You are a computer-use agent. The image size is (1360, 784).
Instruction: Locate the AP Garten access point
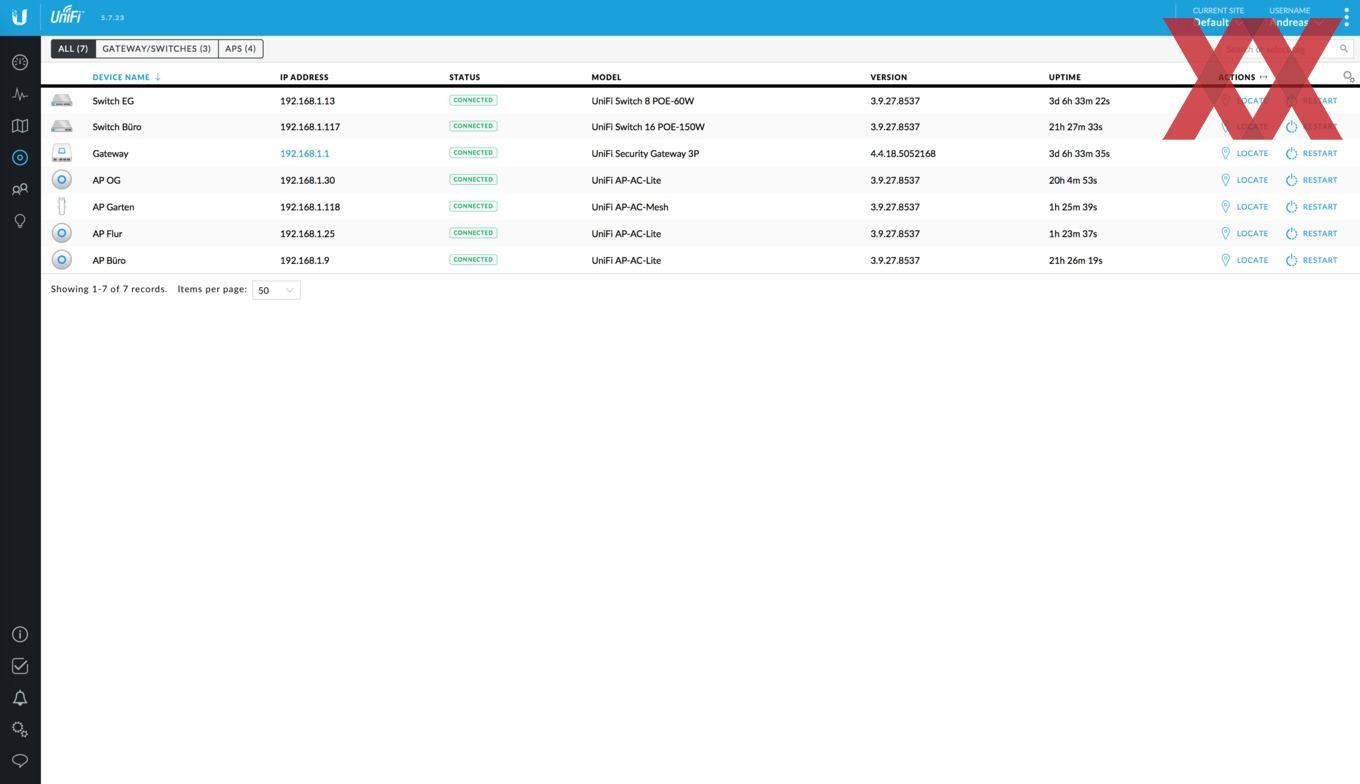[x=1245, y=207]
